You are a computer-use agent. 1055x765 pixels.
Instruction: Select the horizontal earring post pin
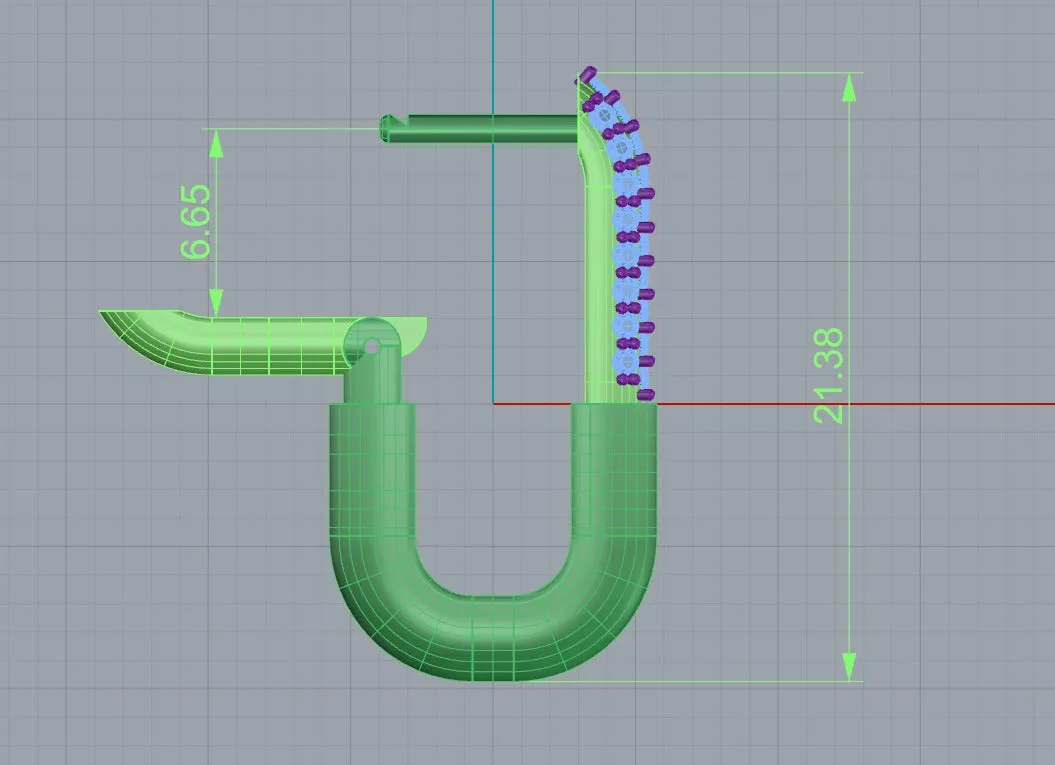click(x=479, y=128)
